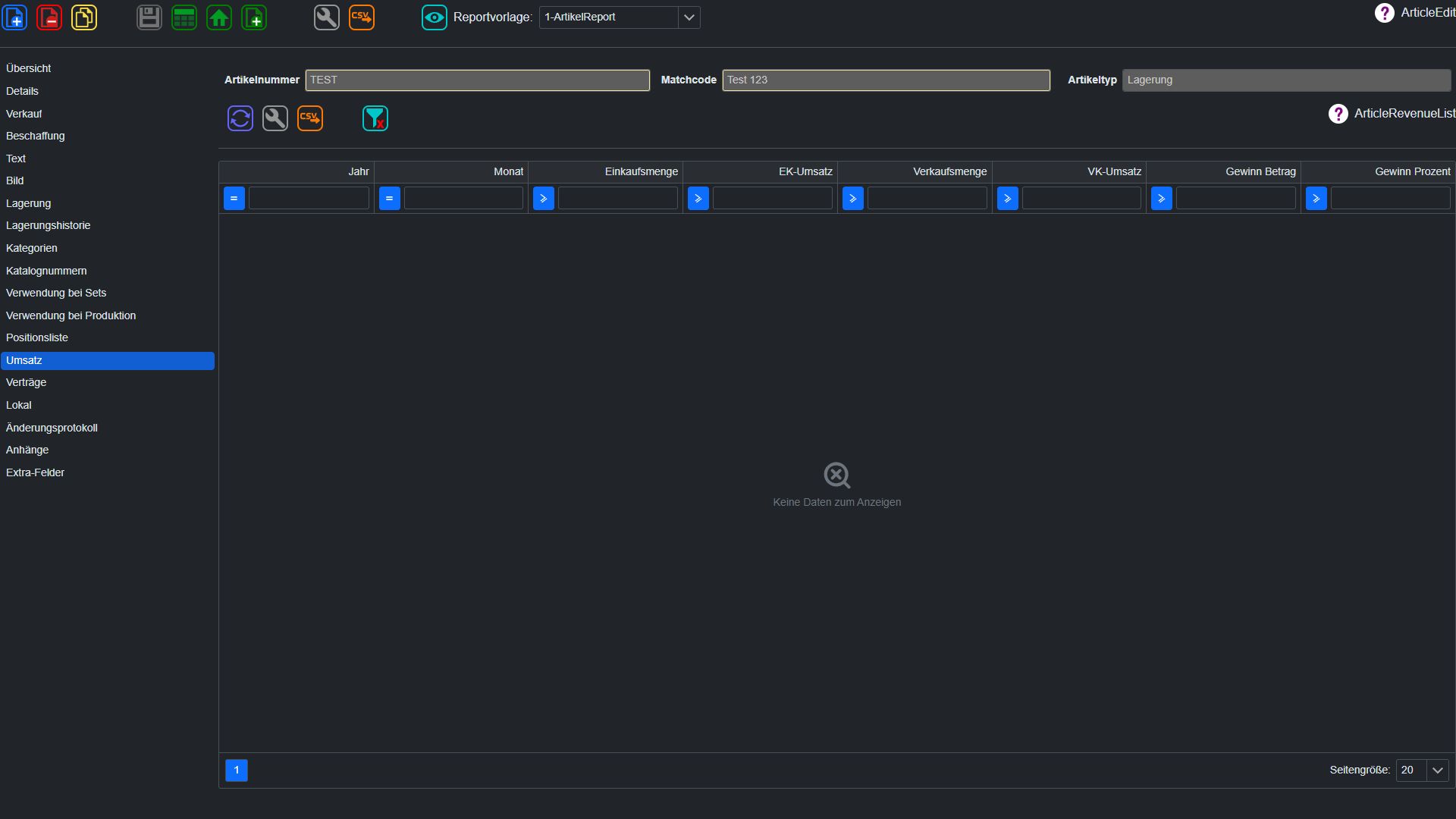Open the VK-Umsatz filter operator selector
Screen dimensions: 1456x819
click(x=1008, y=199)
